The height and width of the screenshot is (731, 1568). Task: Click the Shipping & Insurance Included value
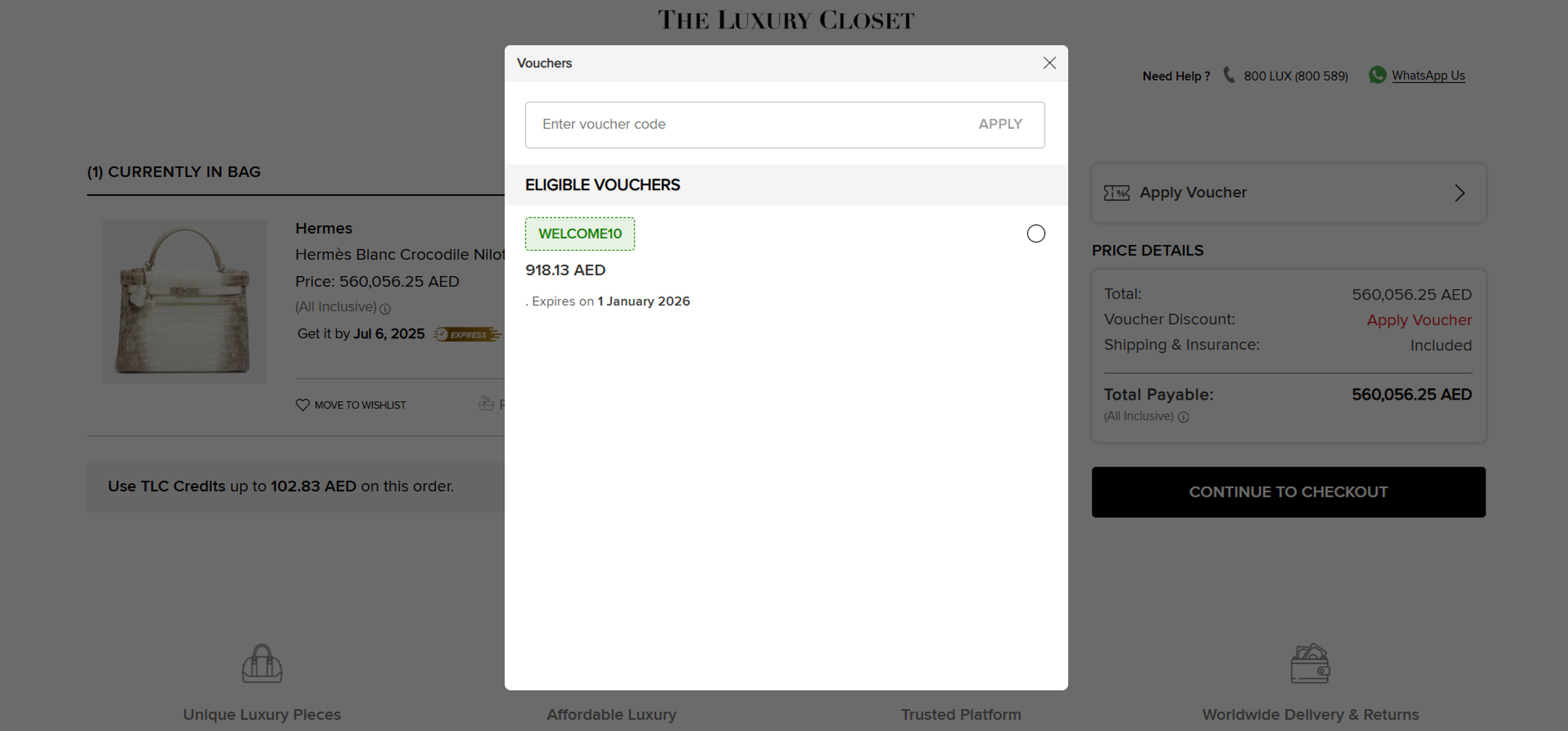click(x=1441, y=346)
